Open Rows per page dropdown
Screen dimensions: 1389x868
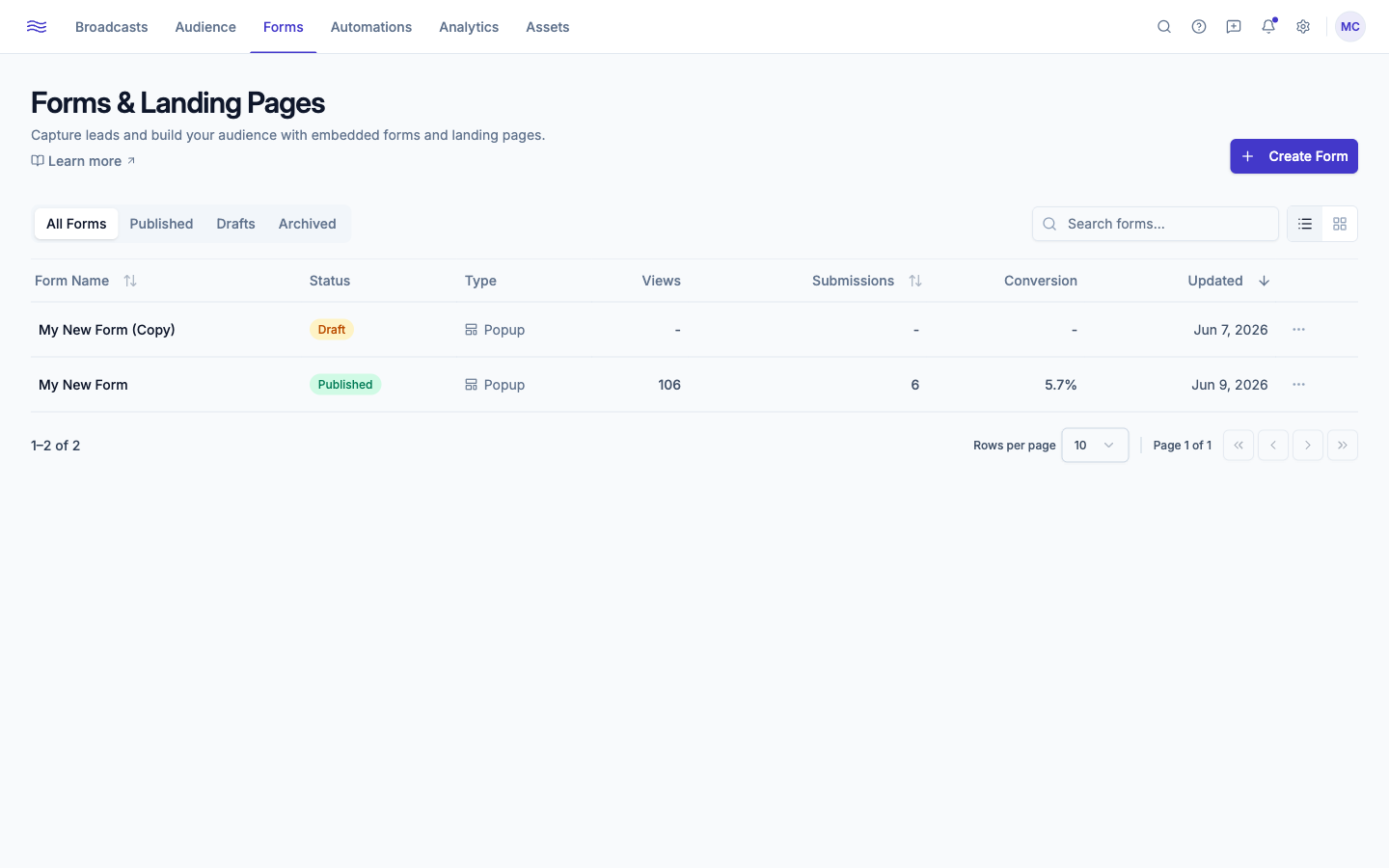pyautogui.click(x=1095, y=446)
